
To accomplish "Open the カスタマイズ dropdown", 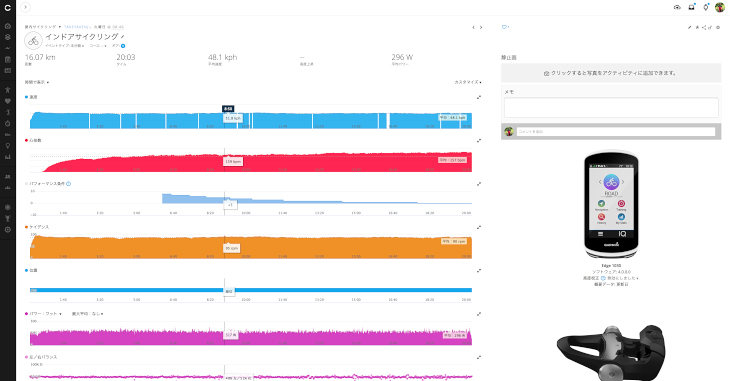I will pos(468,82).
